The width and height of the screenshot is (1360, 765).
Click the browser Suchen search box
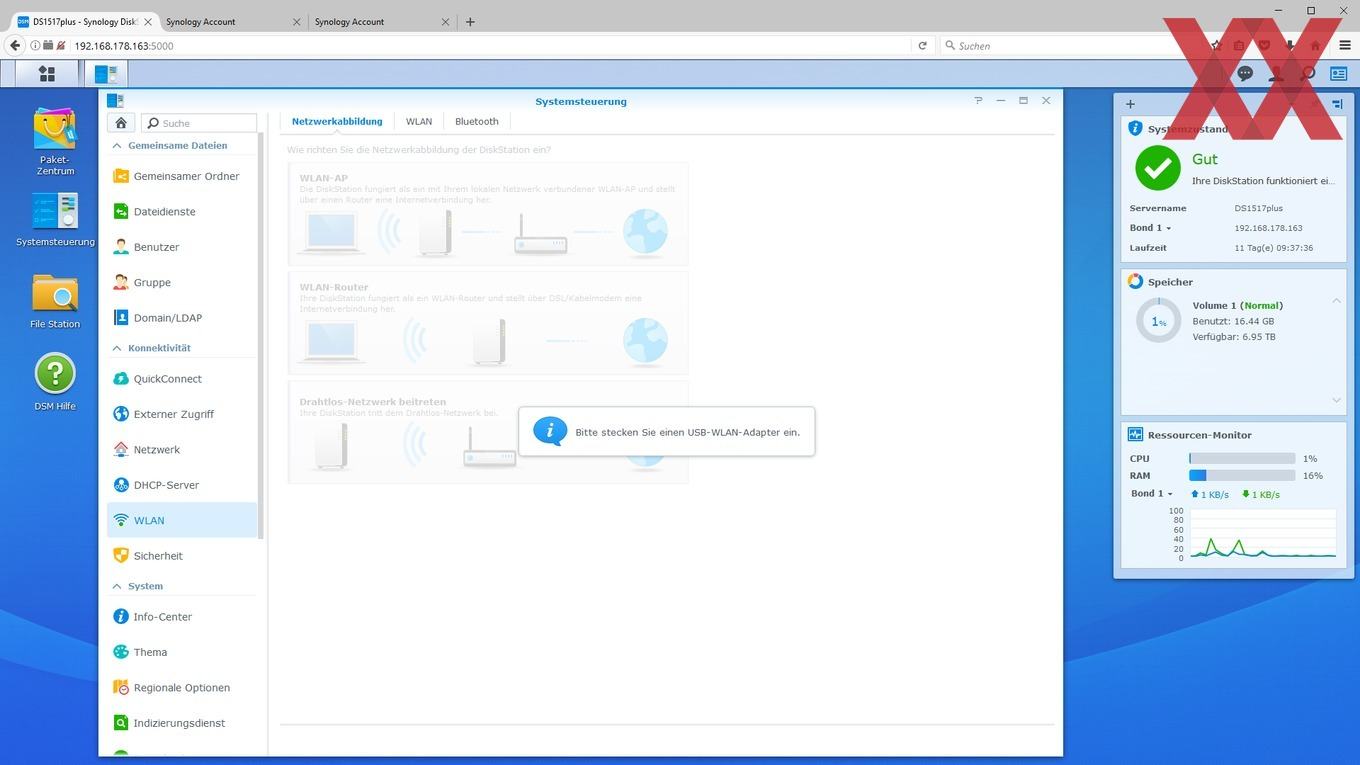1070,45
